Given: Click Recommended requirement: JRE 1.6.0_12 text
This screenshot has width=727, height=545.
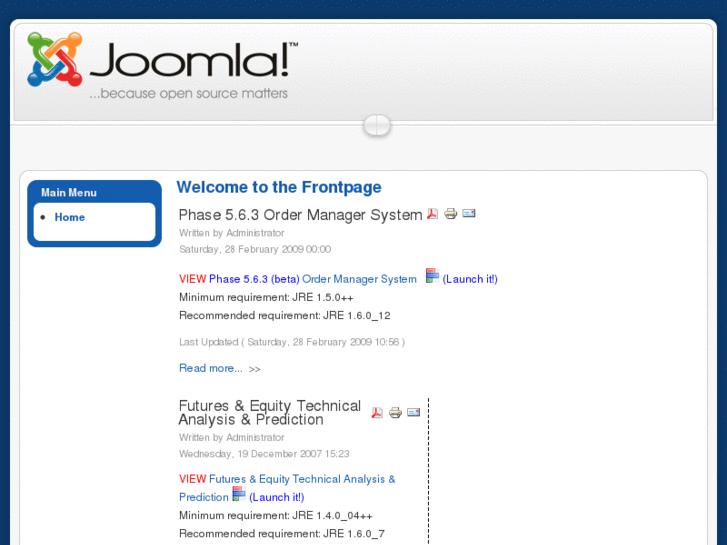Looking at the screenshot, I should [285, 316].
